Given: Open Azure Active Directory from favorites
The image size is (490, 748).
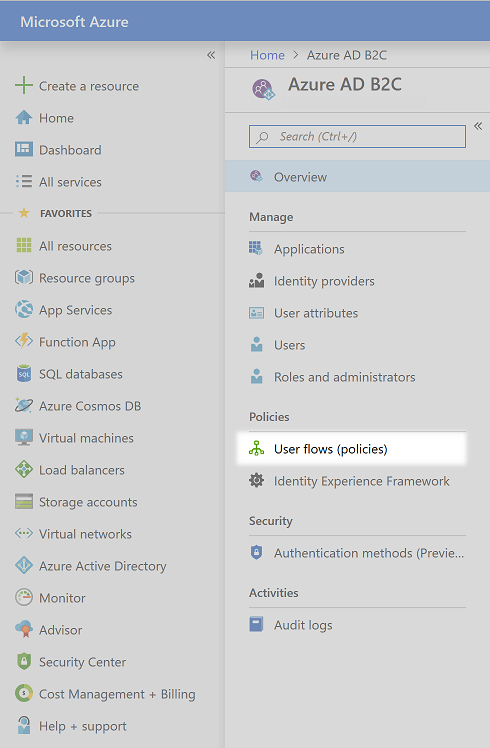Looking at the screenshot, I should pos(103,566).
